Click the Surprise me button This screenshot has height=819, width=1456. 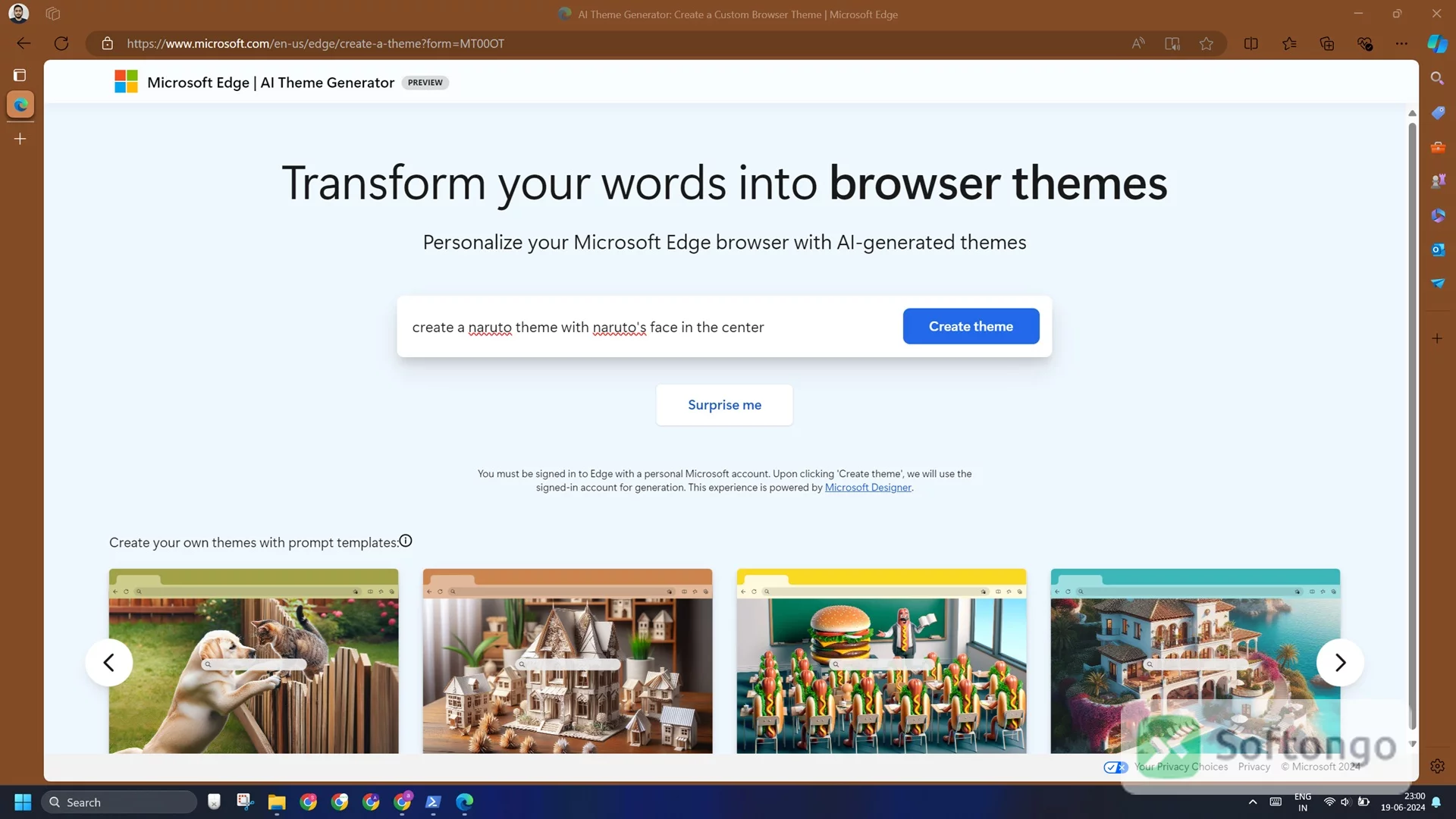pyautogui.click(x=724, y=405)
